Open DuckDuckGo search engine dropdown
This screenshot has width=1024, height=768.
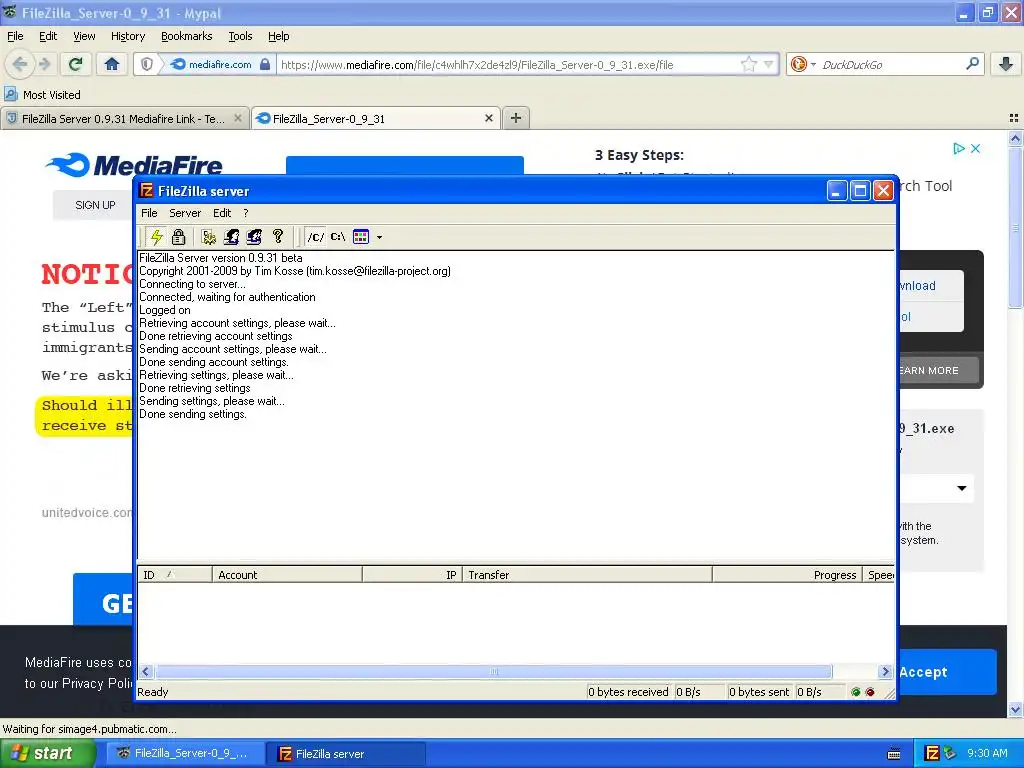[x=803, y=64]
